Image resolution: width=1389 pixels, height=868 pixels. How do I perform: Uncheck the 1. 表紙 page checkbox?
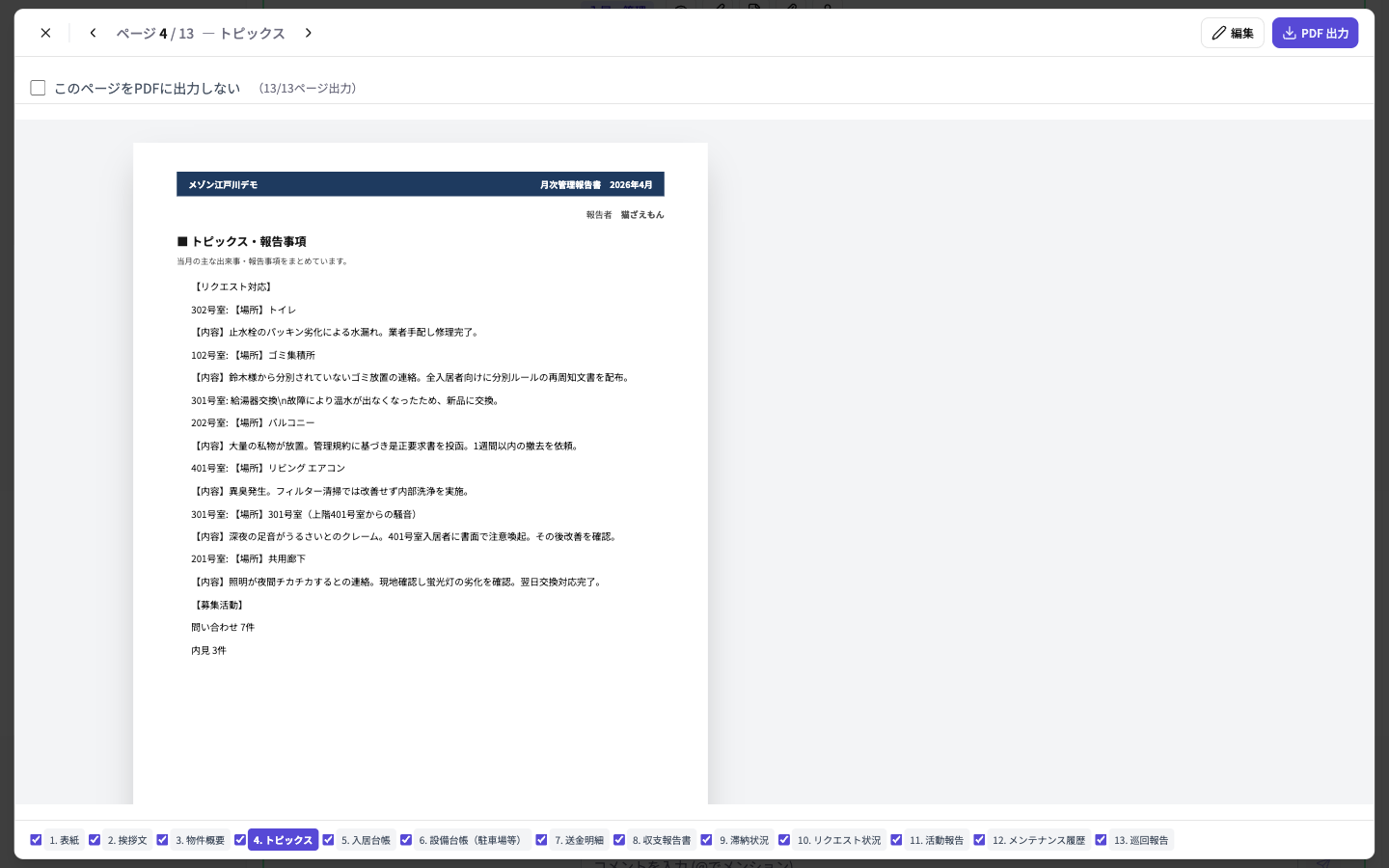pos(36,840)
